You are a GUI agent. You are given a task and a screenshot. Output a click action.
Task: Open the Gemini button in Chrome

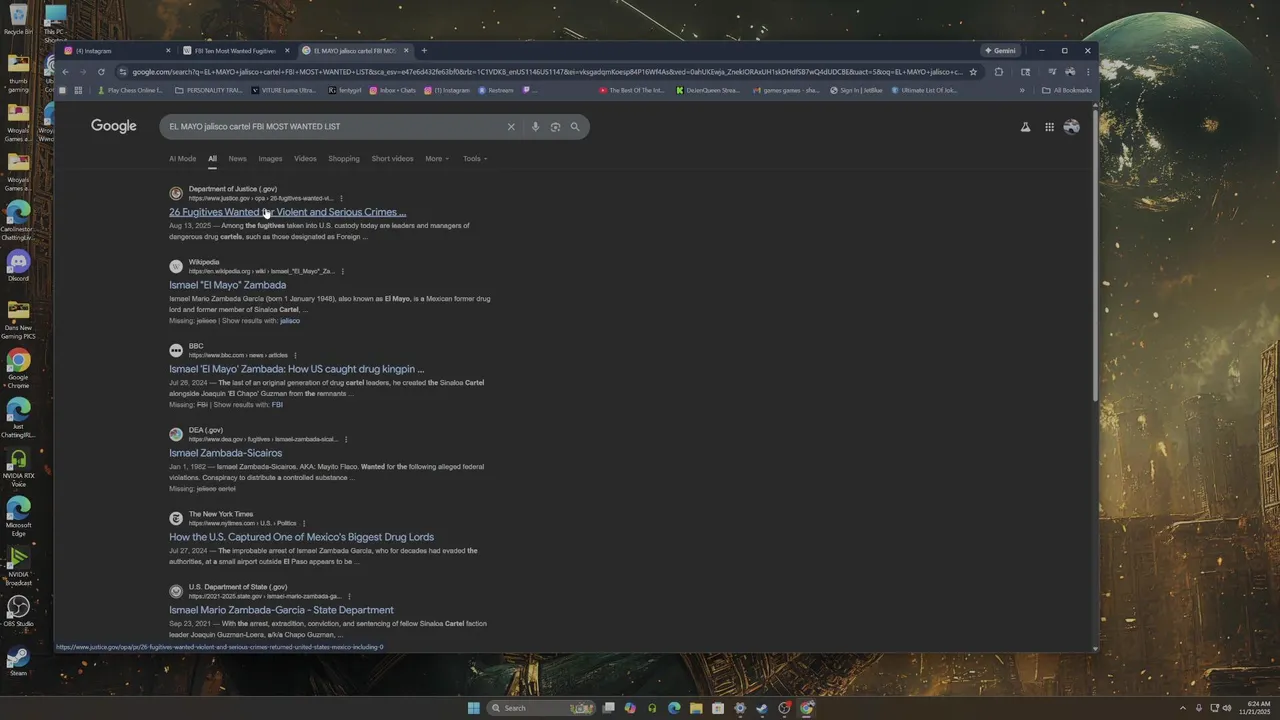1000,51
